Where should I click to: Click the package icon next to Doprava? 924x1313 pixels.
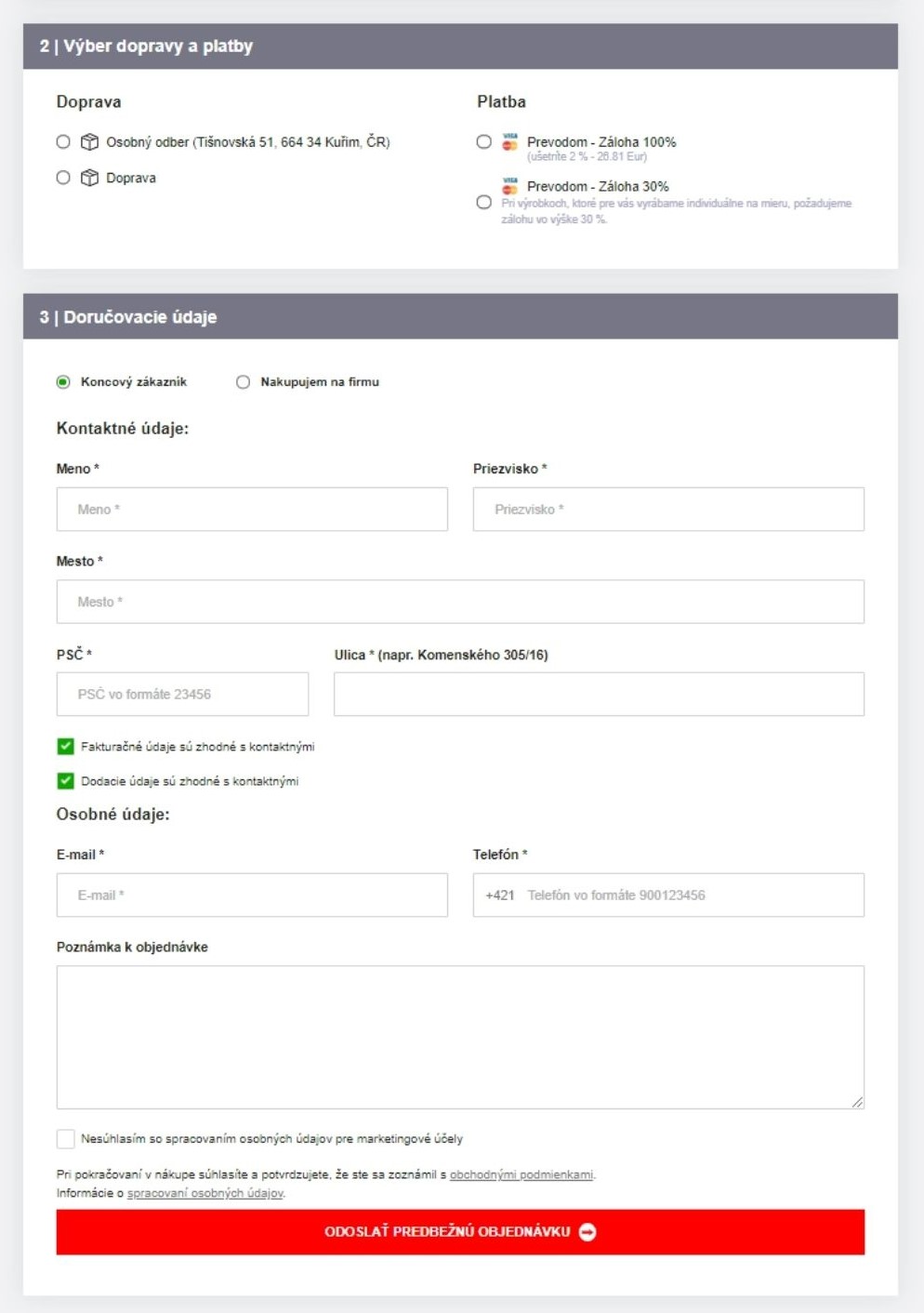(89, 178)
